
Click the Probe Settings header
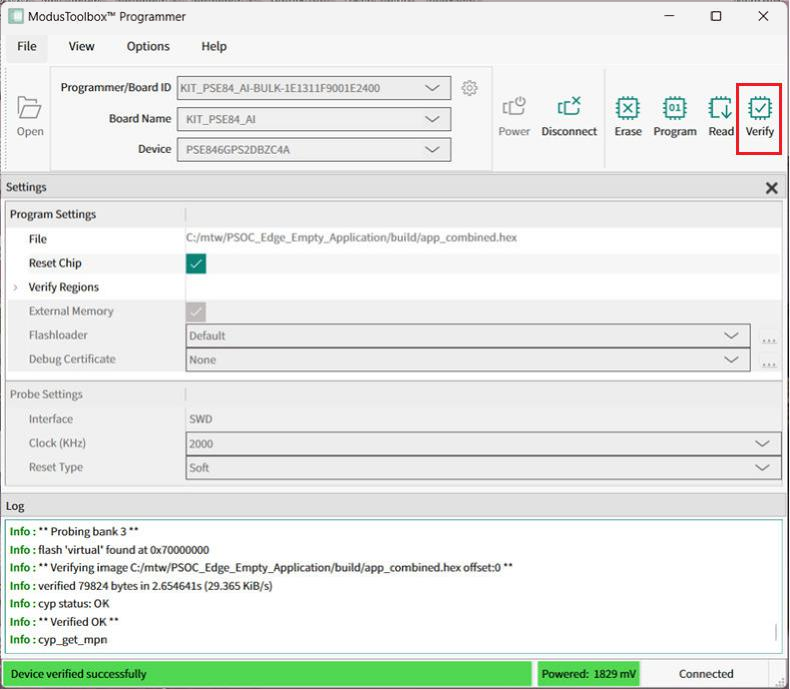pyautogui.click(x=46, y=394)
